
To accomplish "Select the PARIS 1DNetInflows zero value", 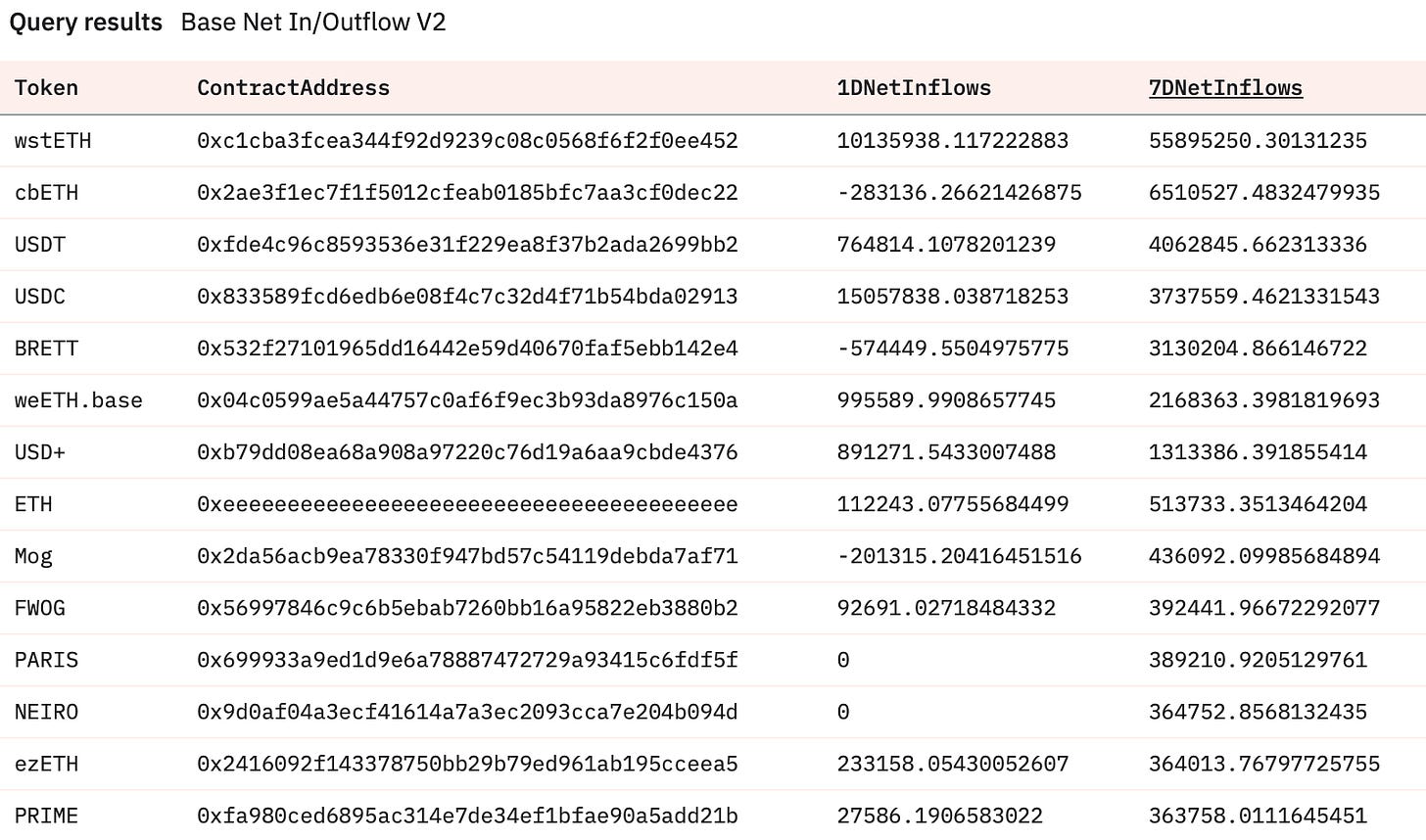I will [843, 660].
